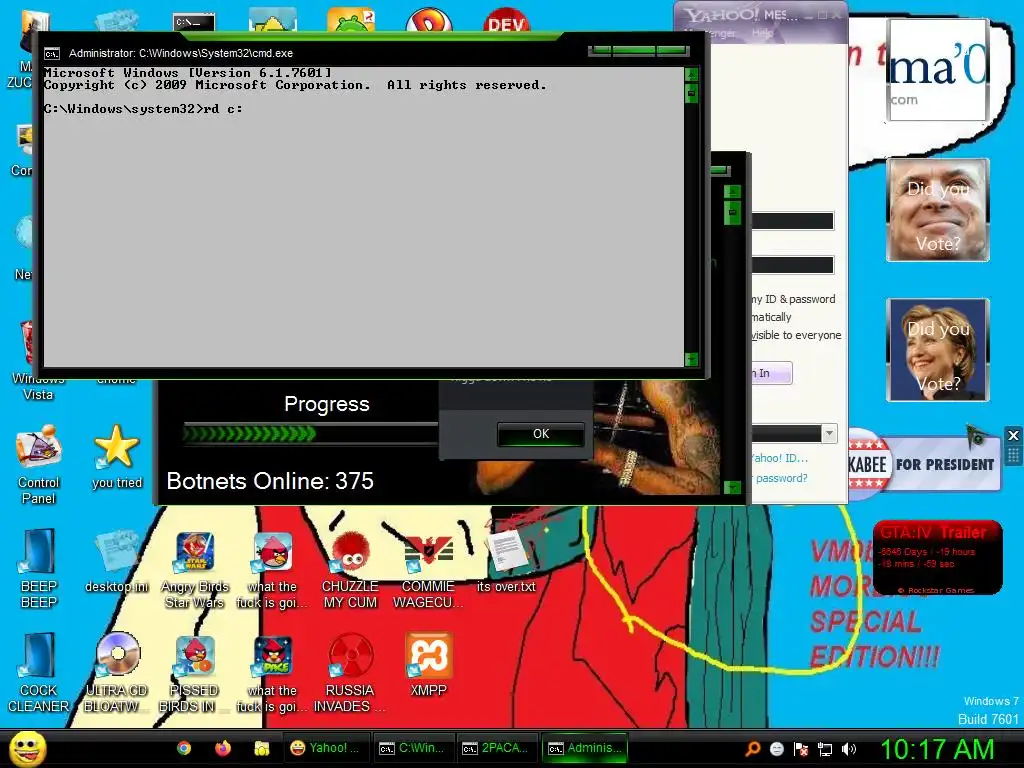Open the Help menu in Yahoo Messenger
This screenshot has height=768, width=1024.
click(762, 33)
